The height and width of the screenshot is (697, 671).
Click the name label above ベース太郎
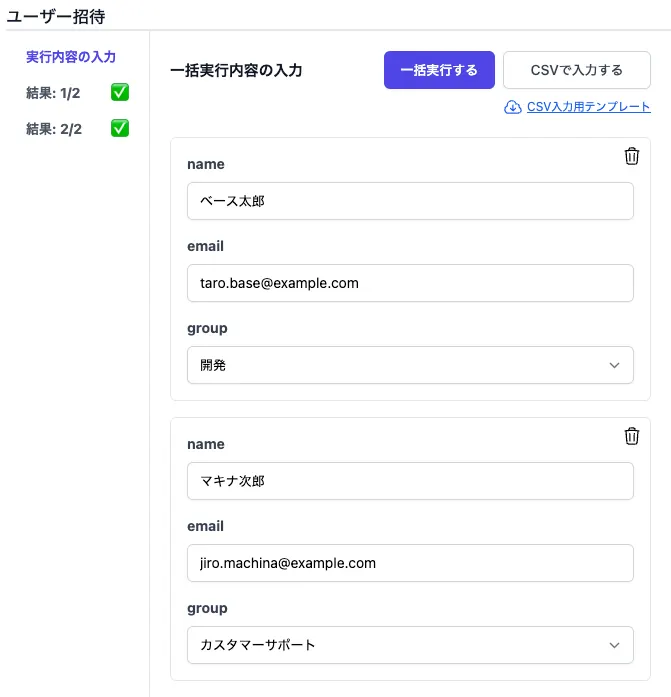tap(206, 164)
